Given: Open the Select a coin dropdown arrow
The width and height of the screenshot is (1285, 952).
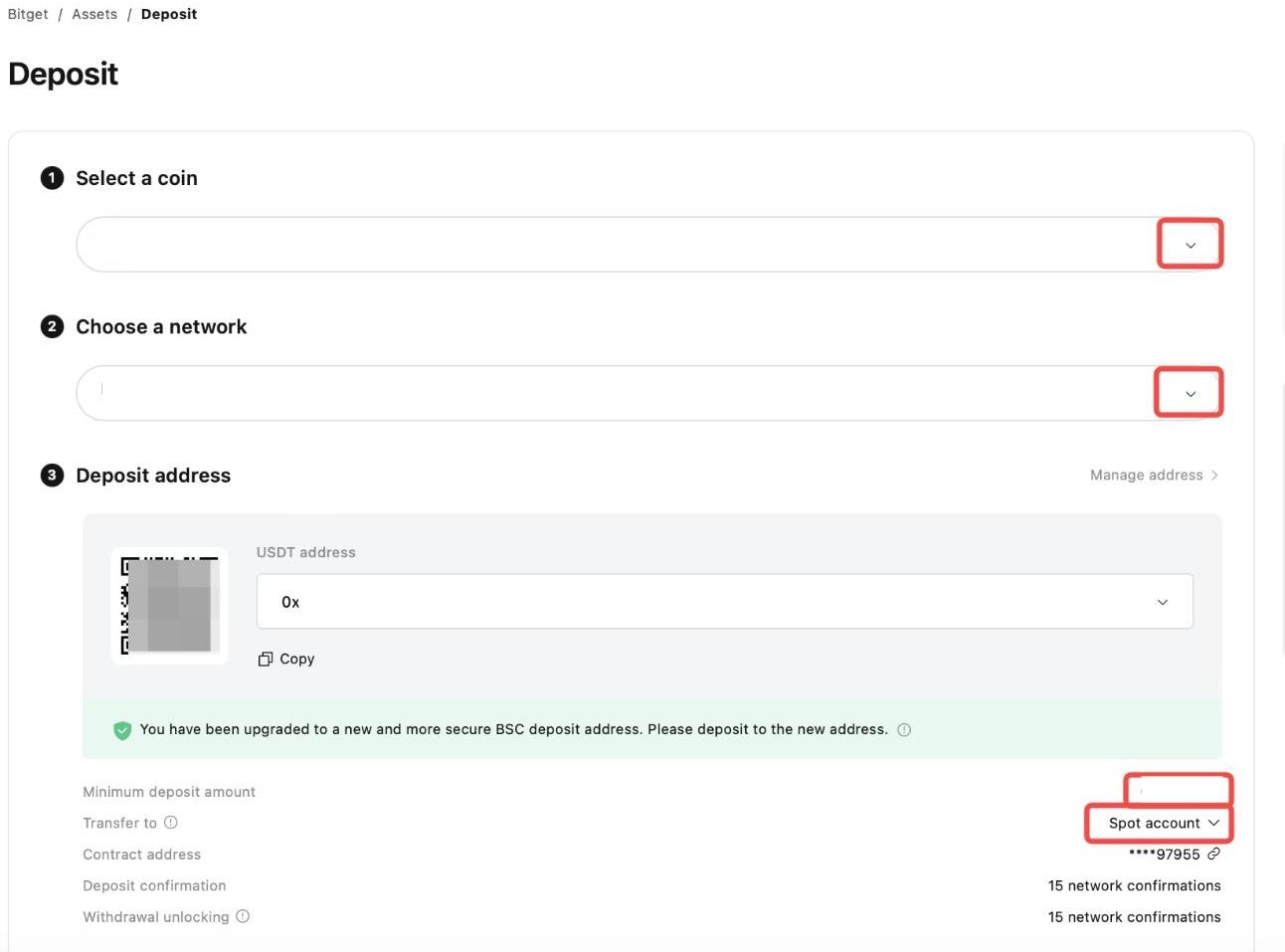Looking at the screenshot, I should (x=1190, y=245).
